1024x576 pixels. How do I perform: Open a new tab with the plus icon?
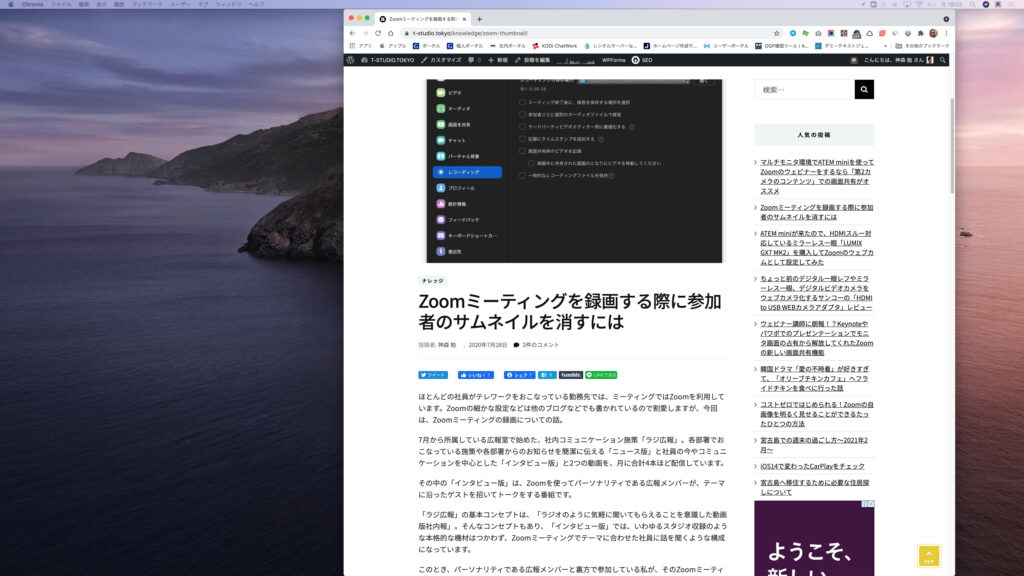point(479,19)
